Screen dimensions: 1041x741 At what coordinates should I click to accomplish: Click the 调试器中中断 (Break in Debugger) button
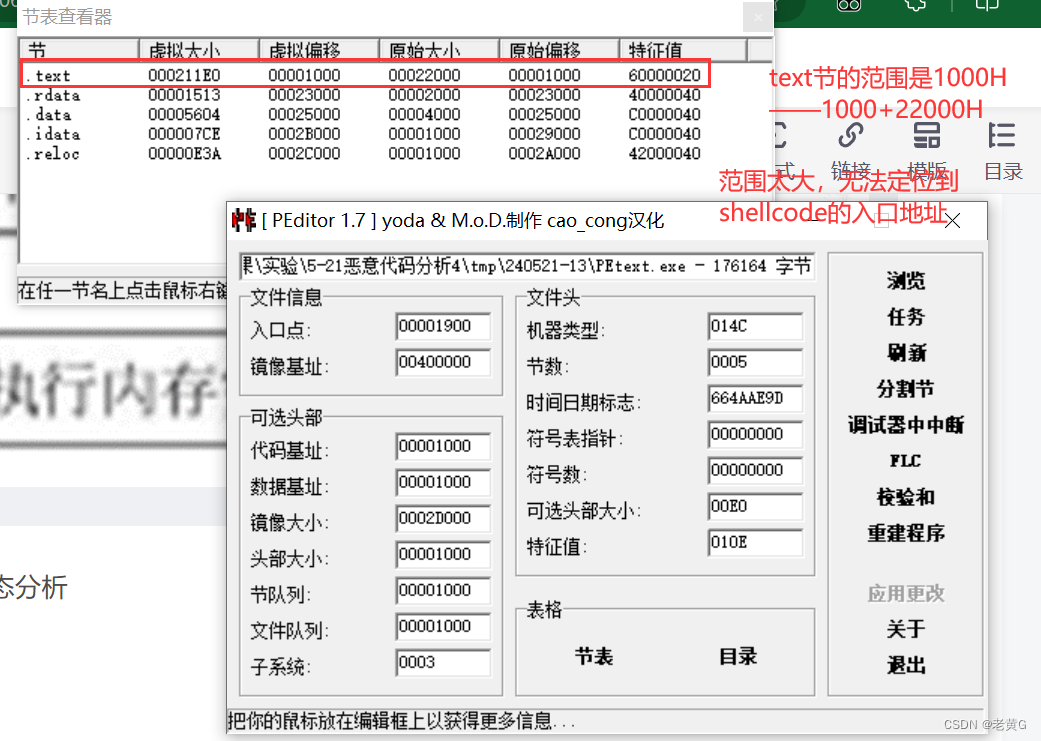click(906, 425)
